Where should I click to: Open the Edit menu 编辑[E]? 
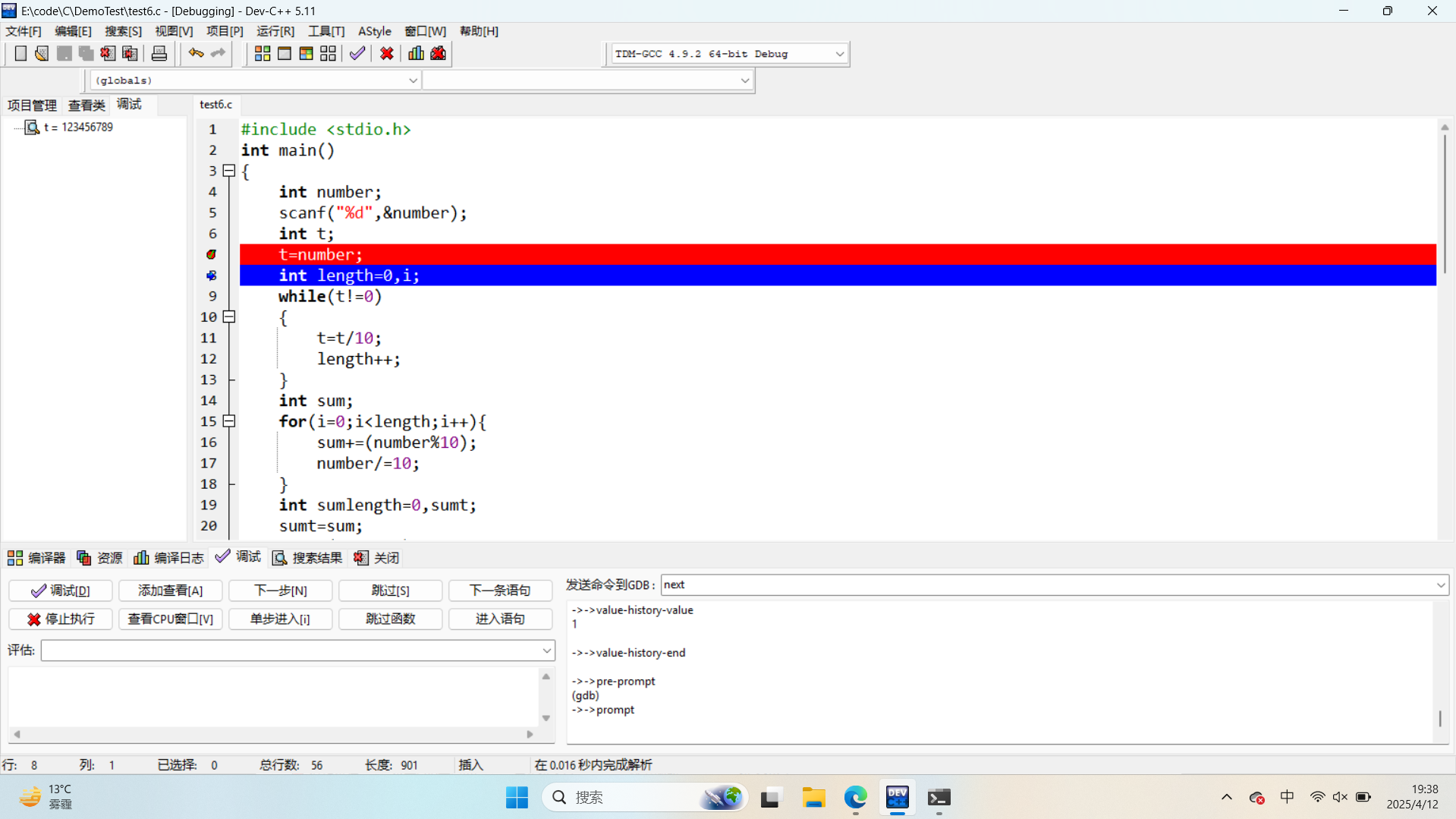tap(73, 31)
